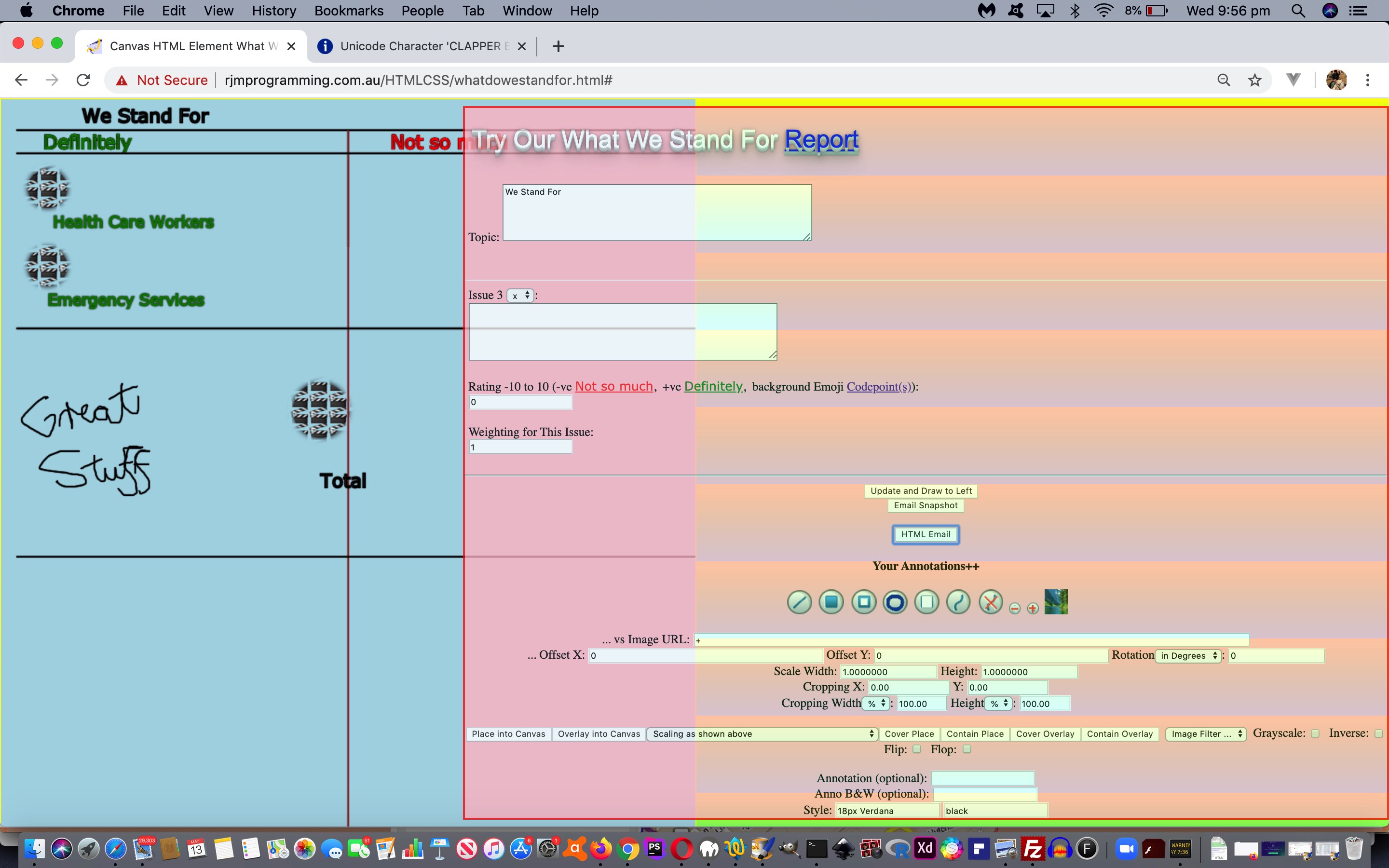This screenshot has width=1389, height=868.
Task: Select the freehand curve annotation tool
Action: [958, 602]
